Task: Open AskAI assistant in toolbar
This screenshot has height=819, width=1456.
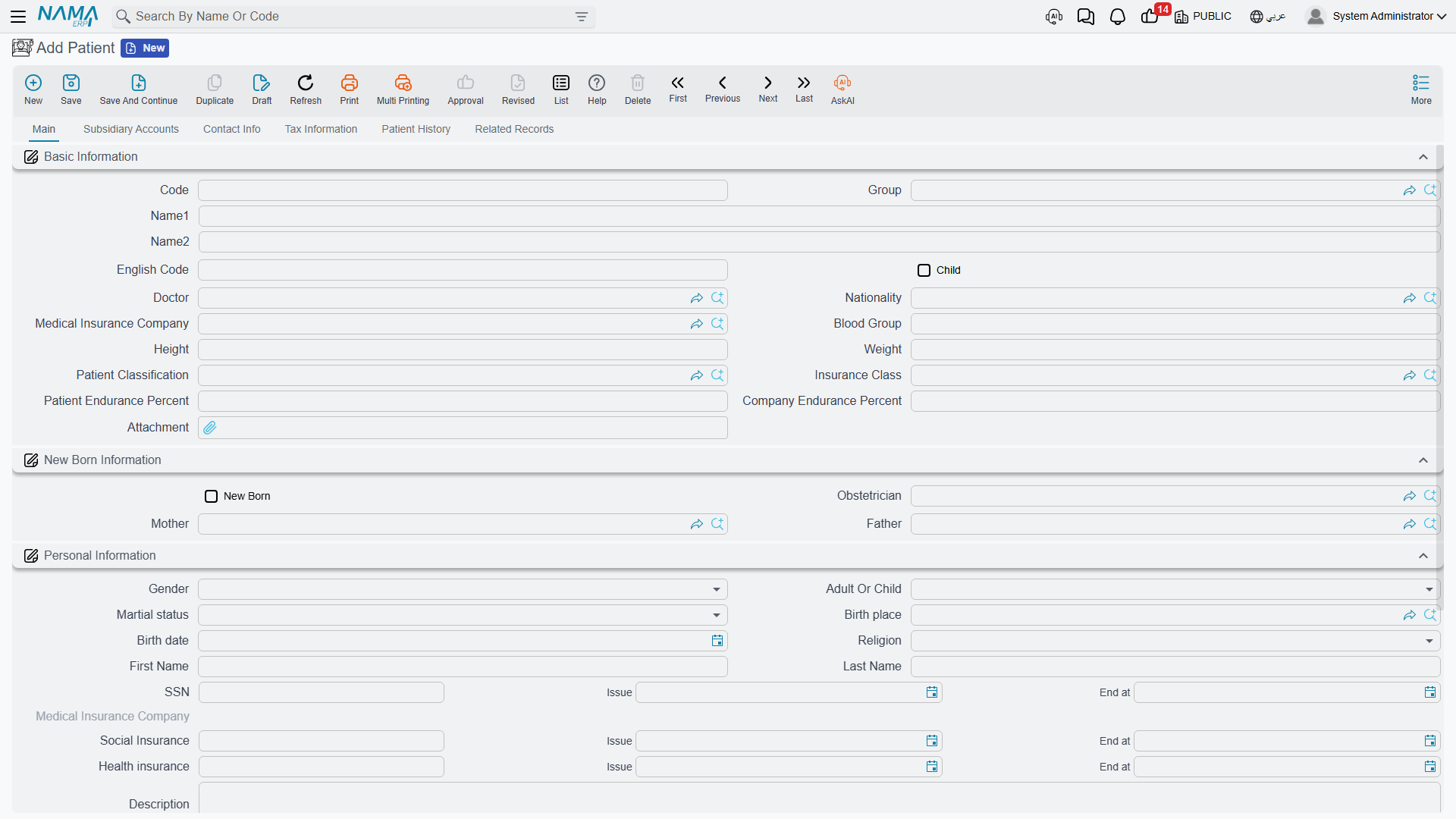Action: [843, 89]
